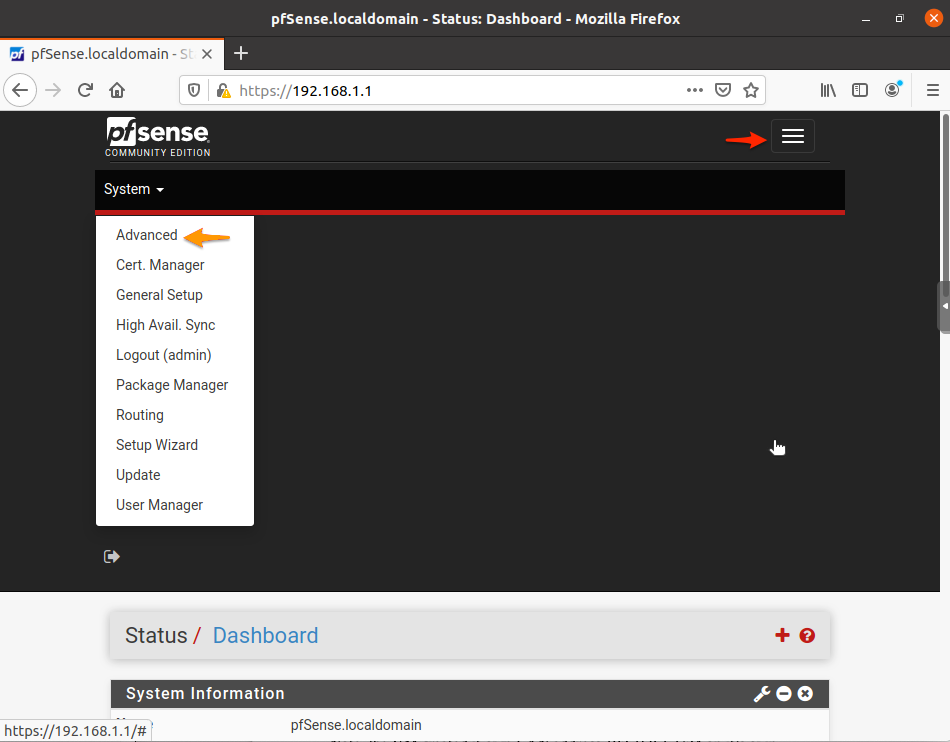Open dashboard help via the question mark icon
Viewport: 950px width, 742px height.
click(x=807, y=635)
